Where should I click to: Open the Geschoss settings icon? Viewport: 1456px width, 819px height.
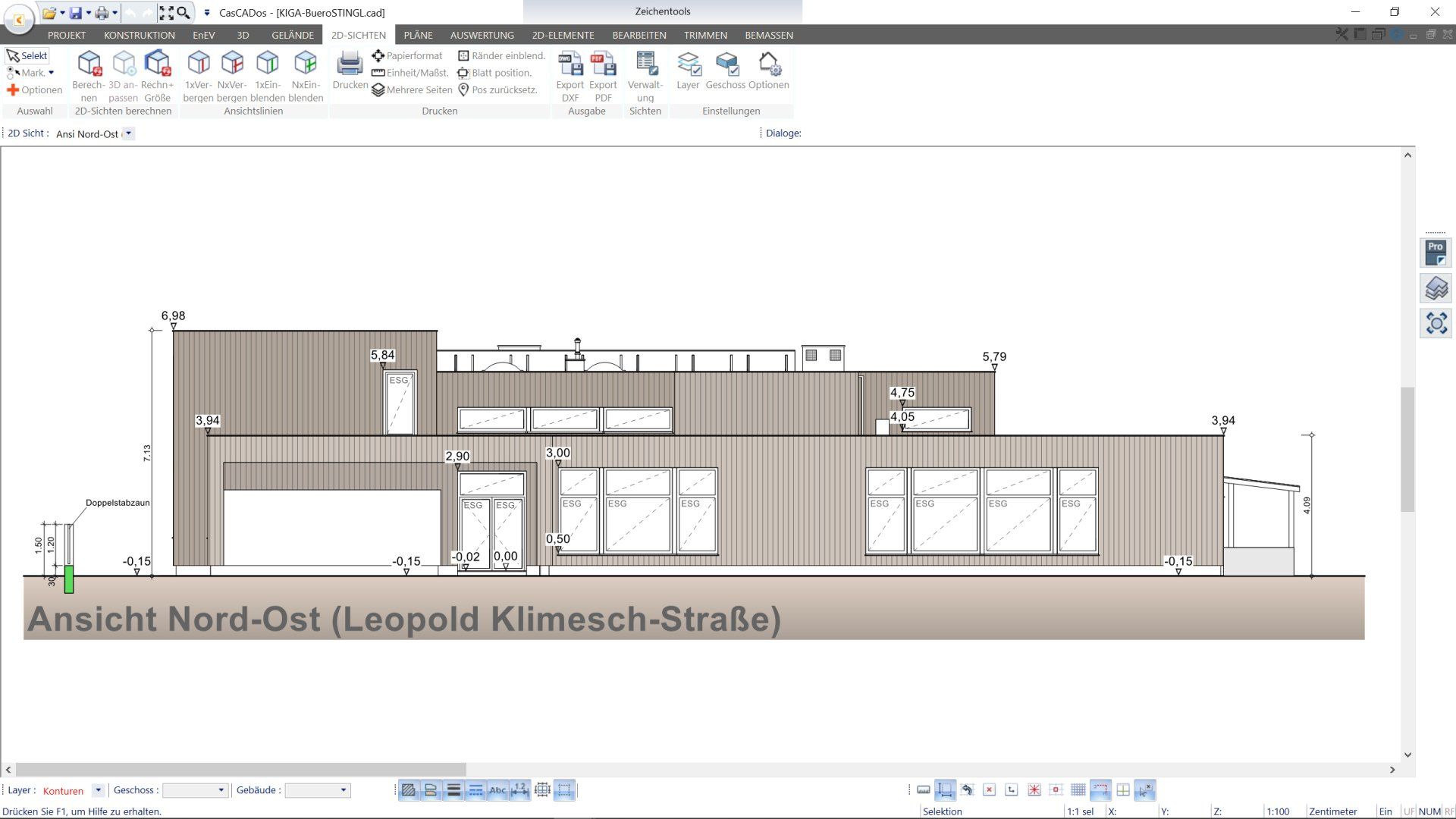pos(726,64)
